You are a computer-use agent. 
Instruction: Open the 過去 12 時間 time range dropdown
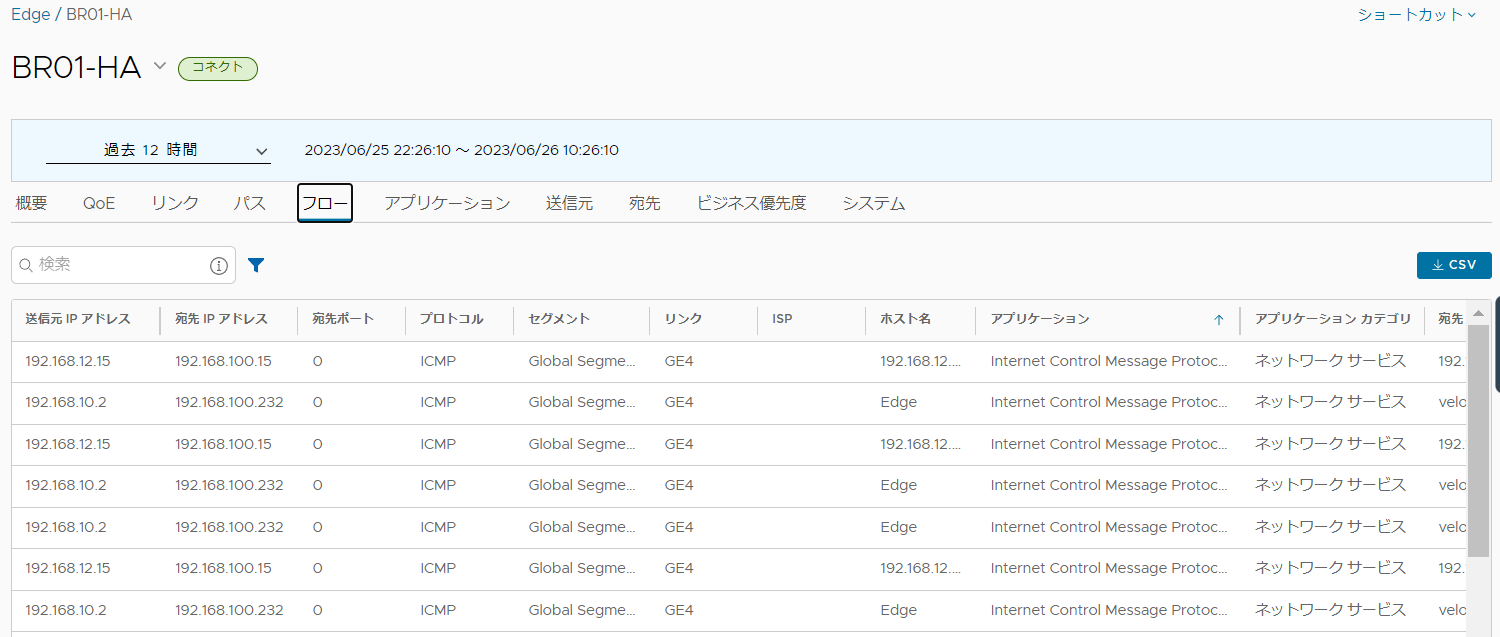click(x=158, y=150)
